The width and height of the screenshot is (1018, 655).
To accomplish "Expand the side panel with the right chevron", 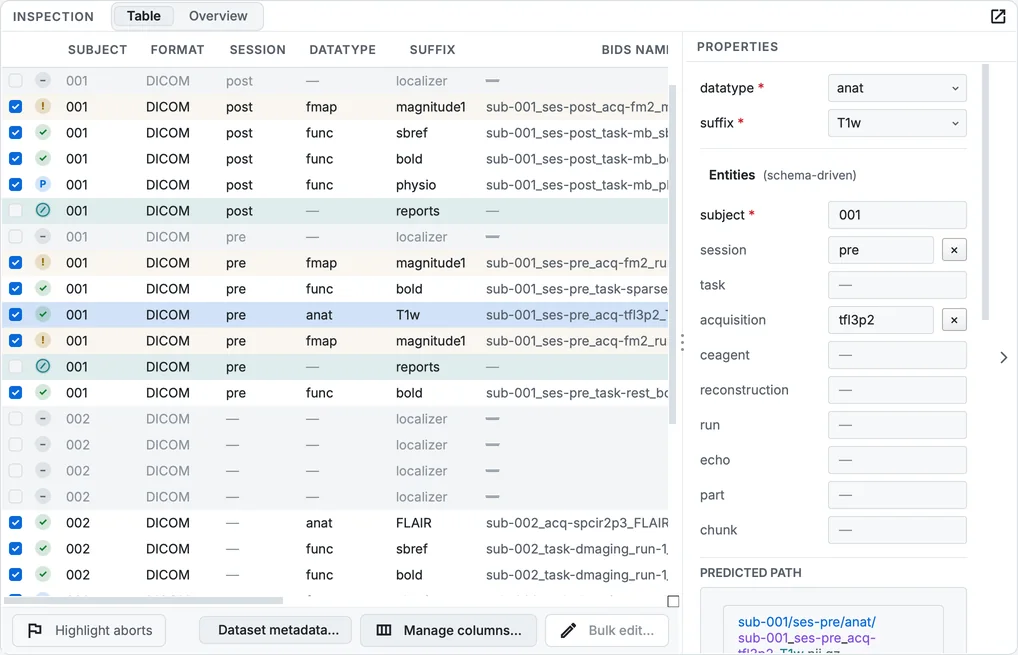I will (1004, 358).
